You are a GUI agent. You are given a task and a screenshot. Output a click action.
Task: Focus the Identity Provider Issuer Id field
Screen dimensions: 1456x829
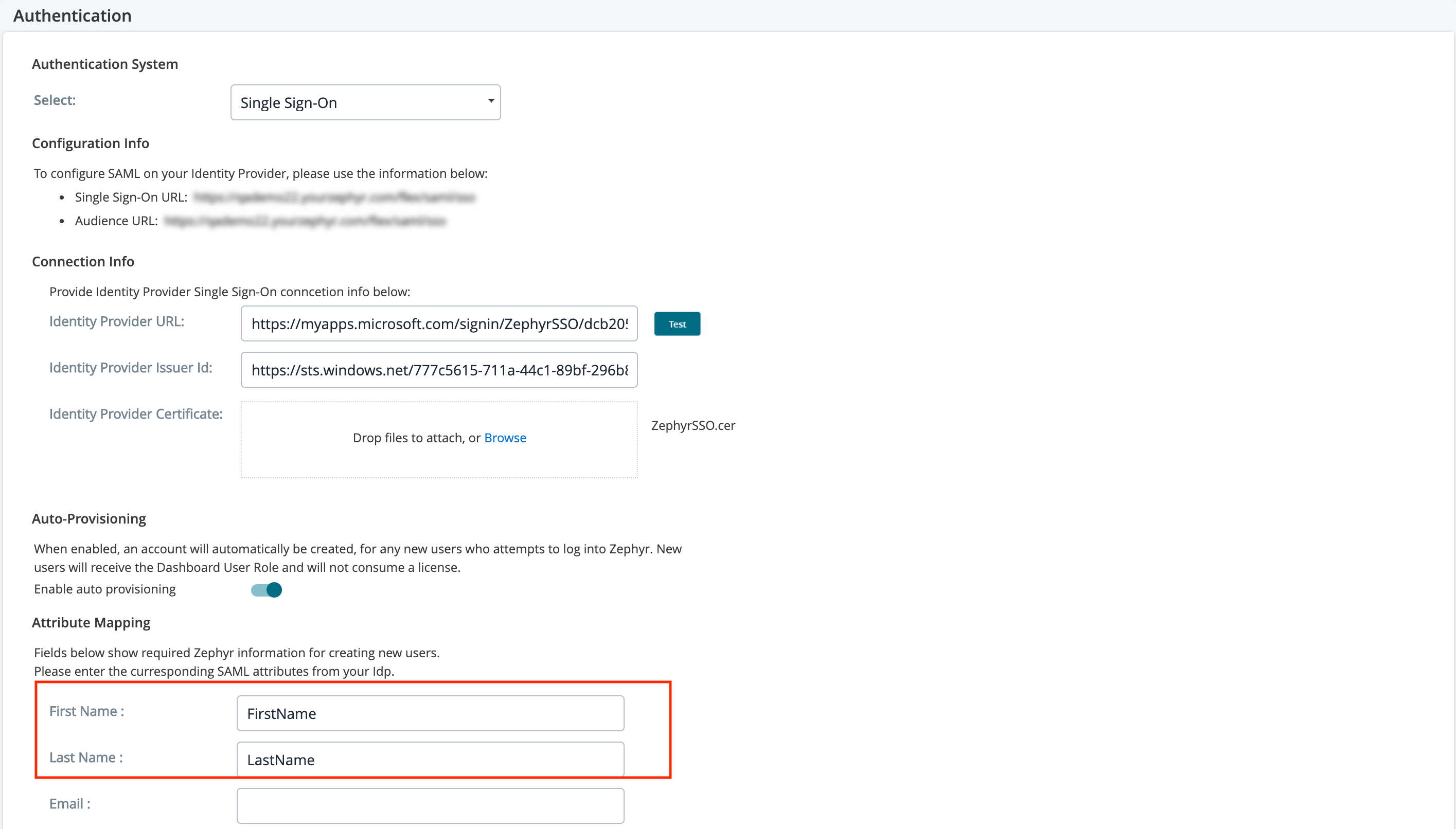[438, 370]
